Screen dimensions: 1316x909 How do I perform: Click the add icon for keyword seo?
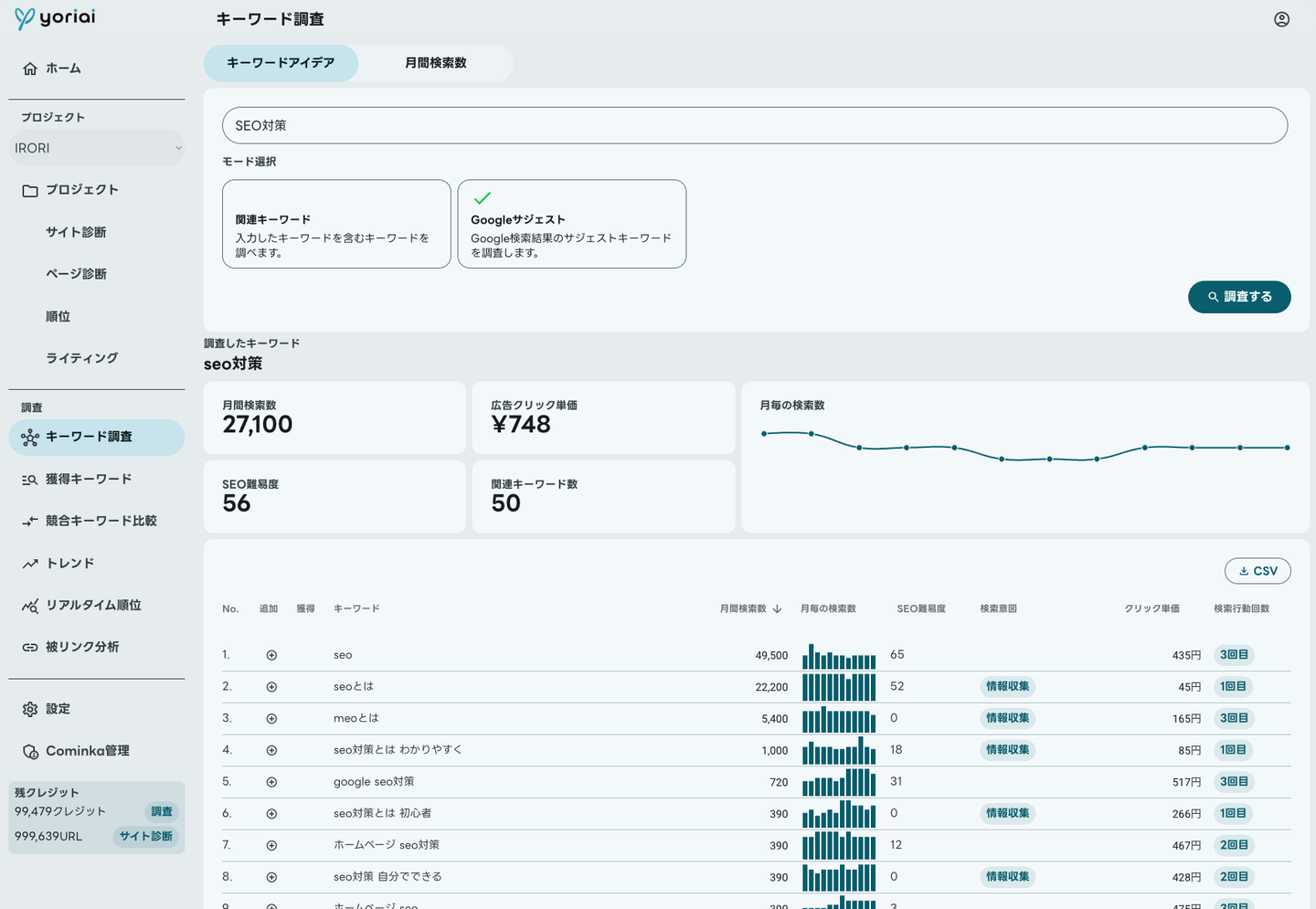tap(271, 655)
